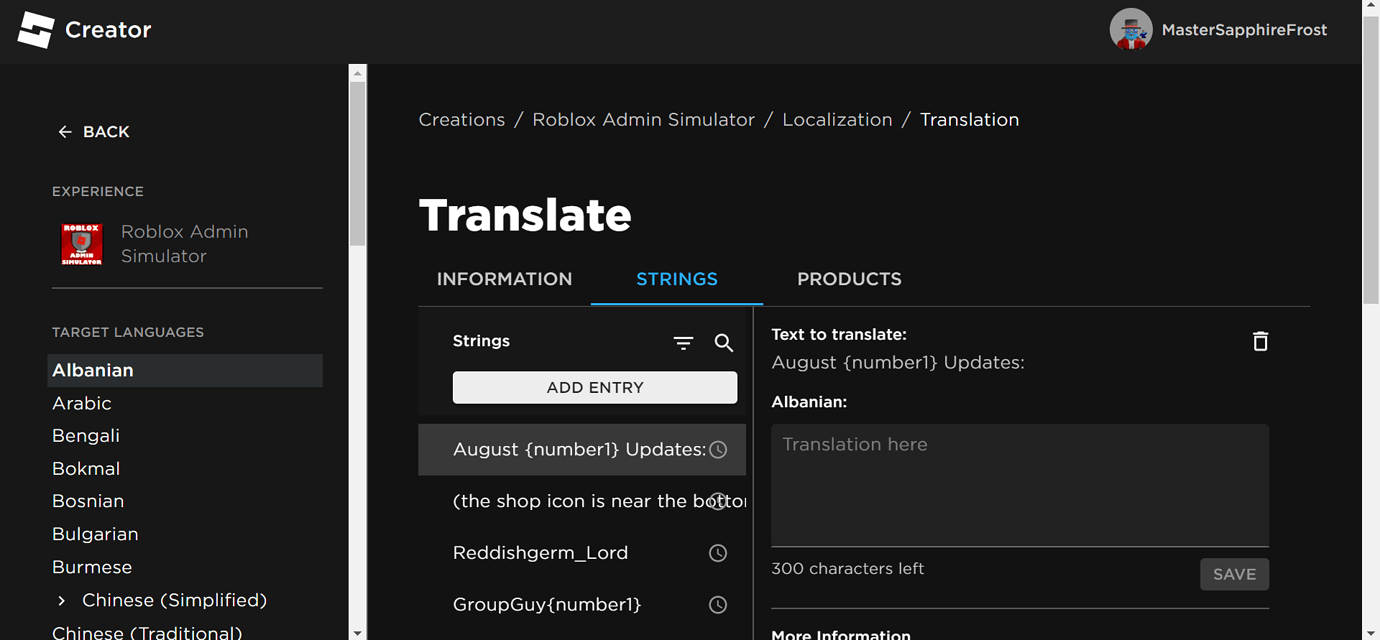This screenshot has width=1380, height=640.
Task: Click the Roblox Admin Simulator sidebar title
Action: 184,244
